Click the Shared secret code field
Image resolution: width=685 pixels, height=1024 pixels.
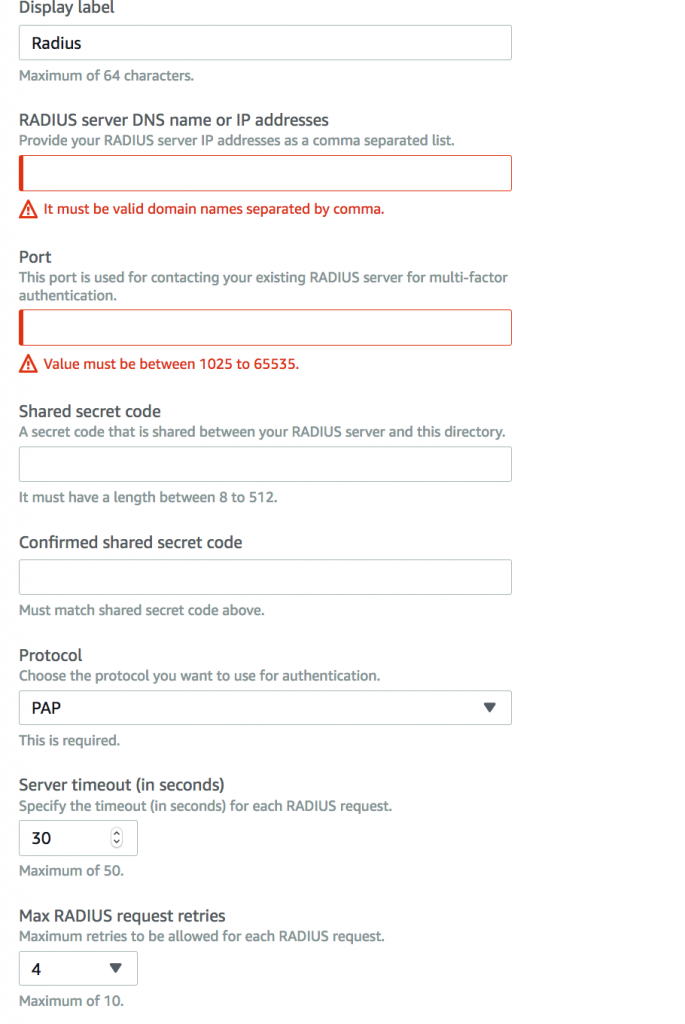tap(265, 464)
